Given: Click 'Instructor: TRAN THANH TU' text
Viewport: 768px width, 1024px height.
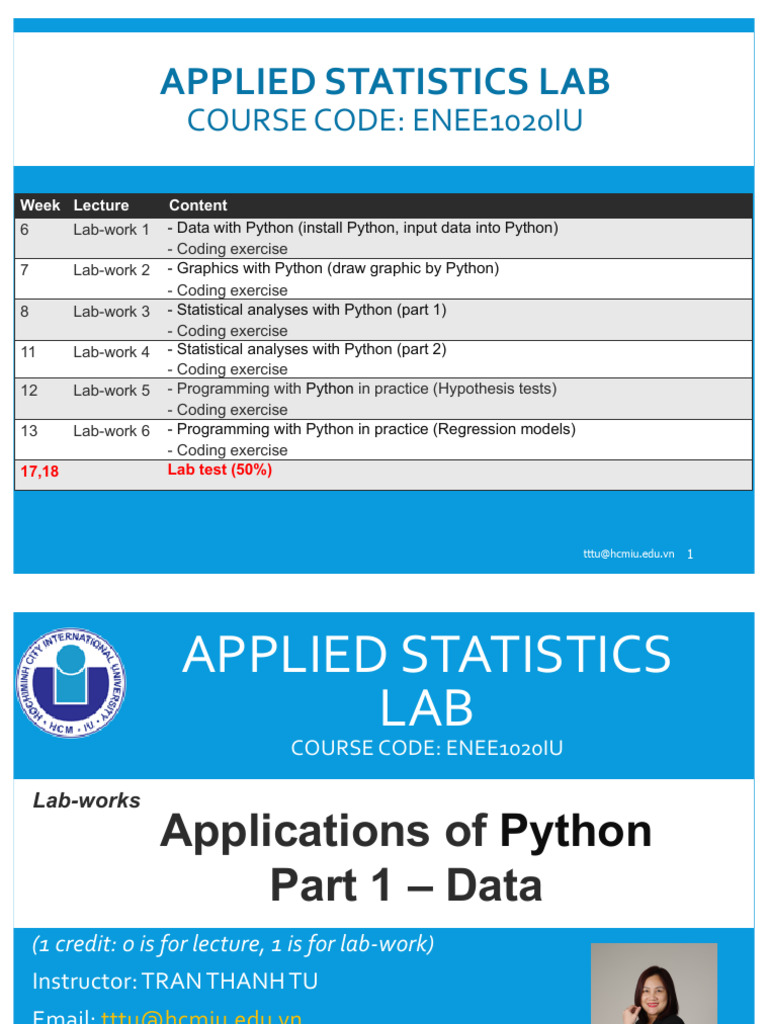Looking at the screenshot, I should [175, 981].
